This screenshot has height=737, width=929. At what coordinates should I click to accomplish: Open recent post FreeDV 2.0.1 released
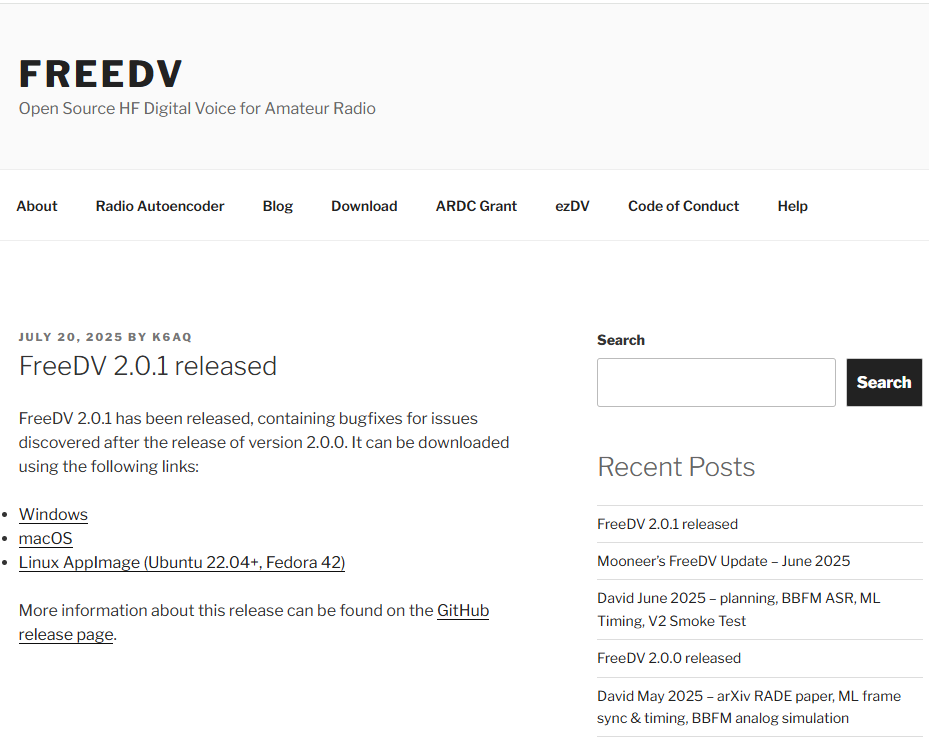click(x=667, y=524)
